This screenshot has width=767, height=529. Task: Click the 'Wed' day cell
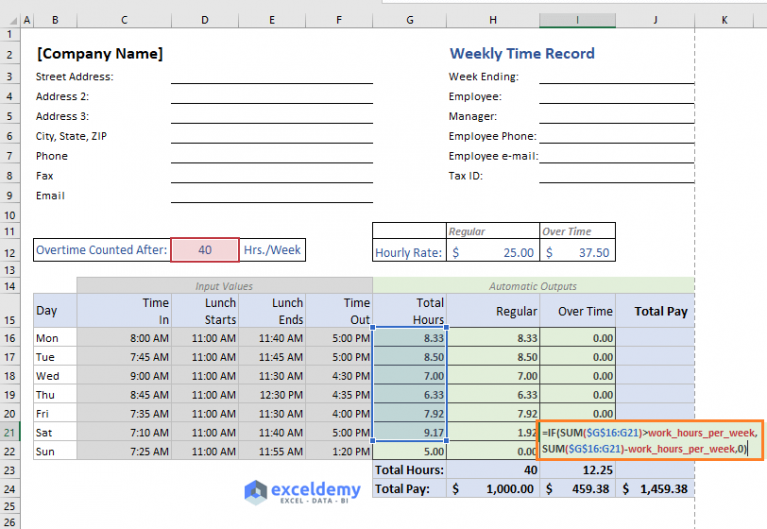pyautogui.click(x=55, y=376)
